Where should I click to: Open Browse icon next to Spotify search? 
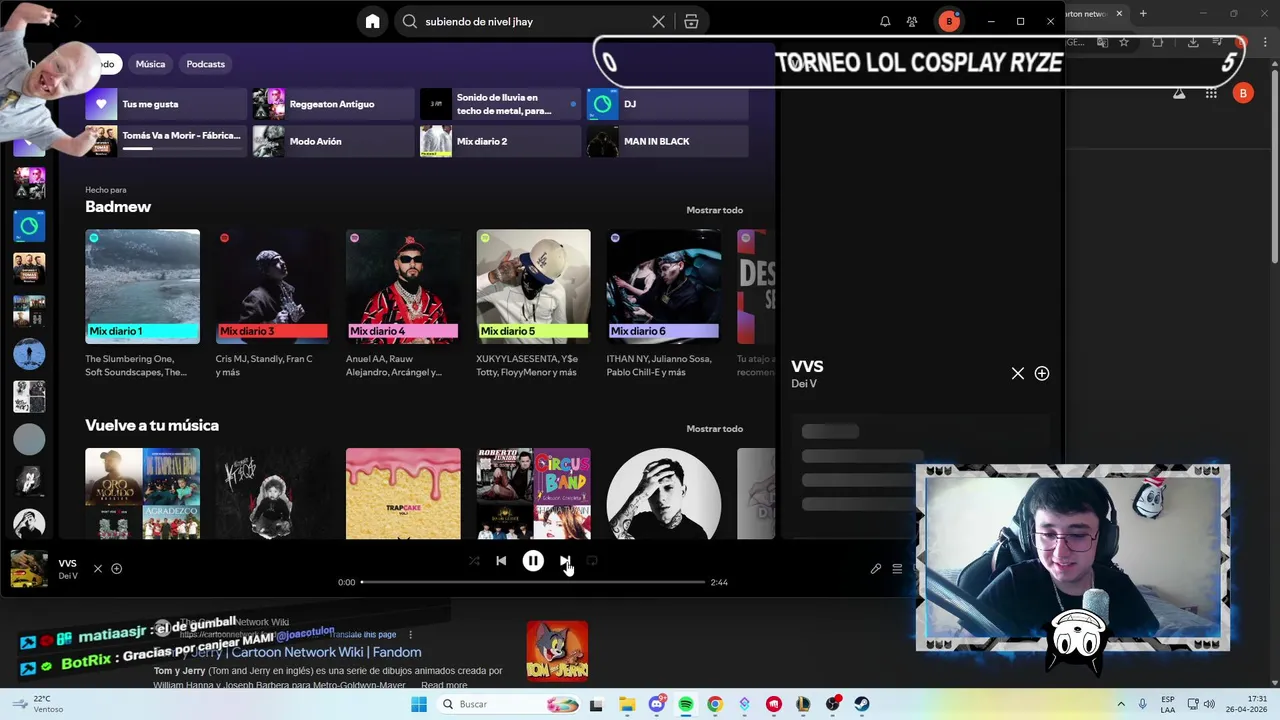[x=691, y=22]
